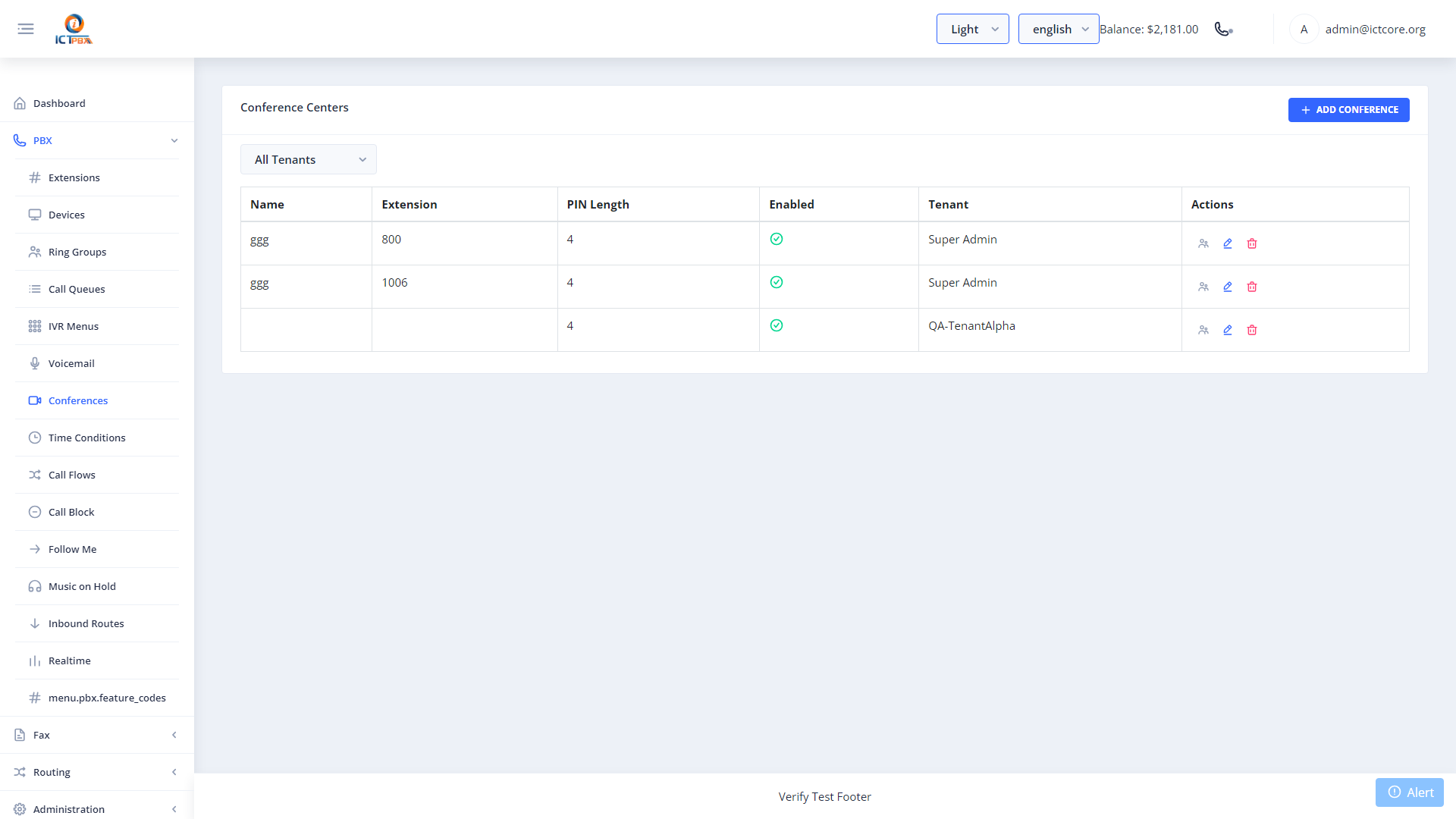View participants of conference extension 800
The image size is (1456, 819).
pos(1203,243)
